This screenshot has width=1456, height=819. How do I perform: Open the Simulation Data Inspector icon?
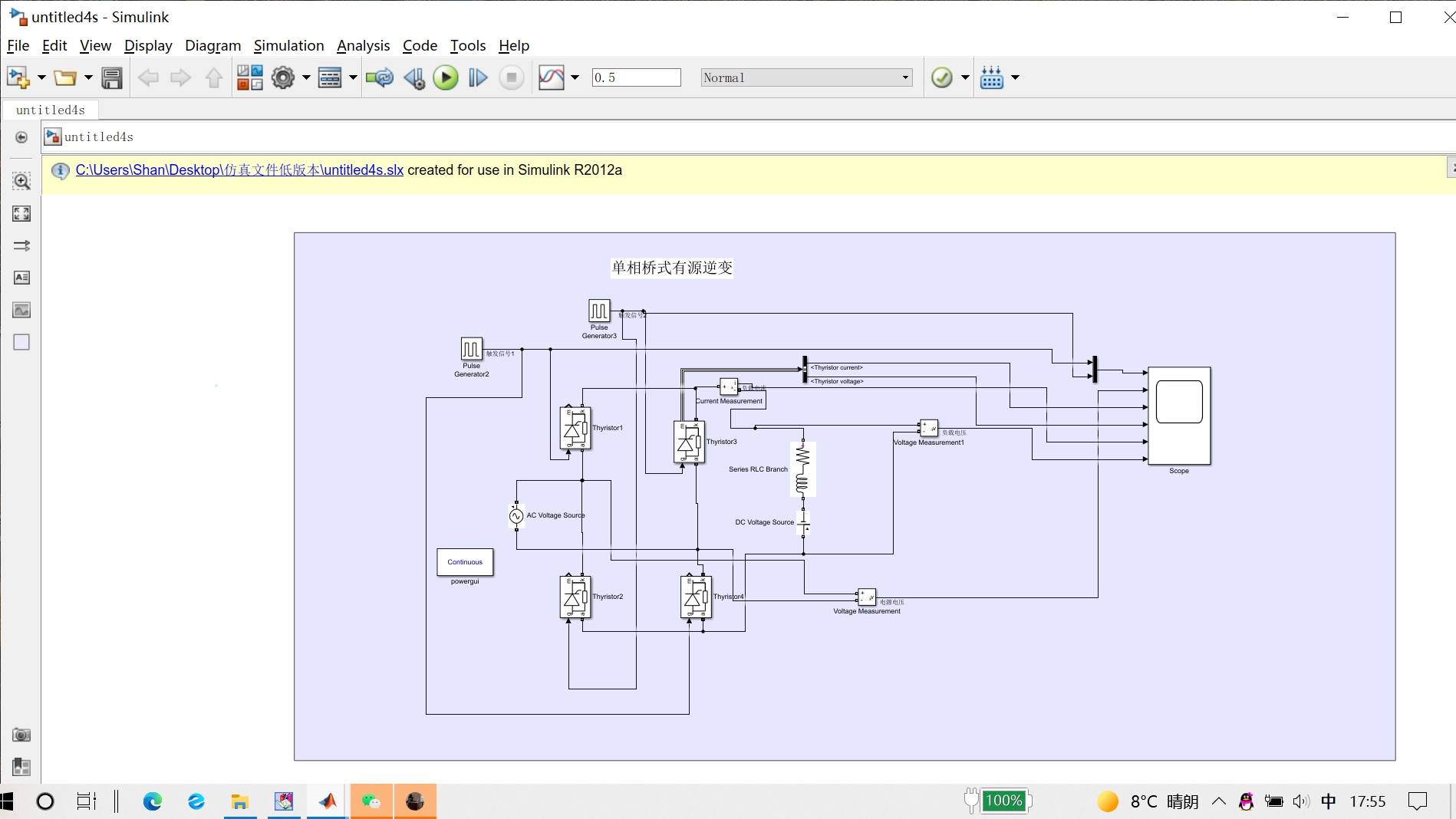(551, 77)
